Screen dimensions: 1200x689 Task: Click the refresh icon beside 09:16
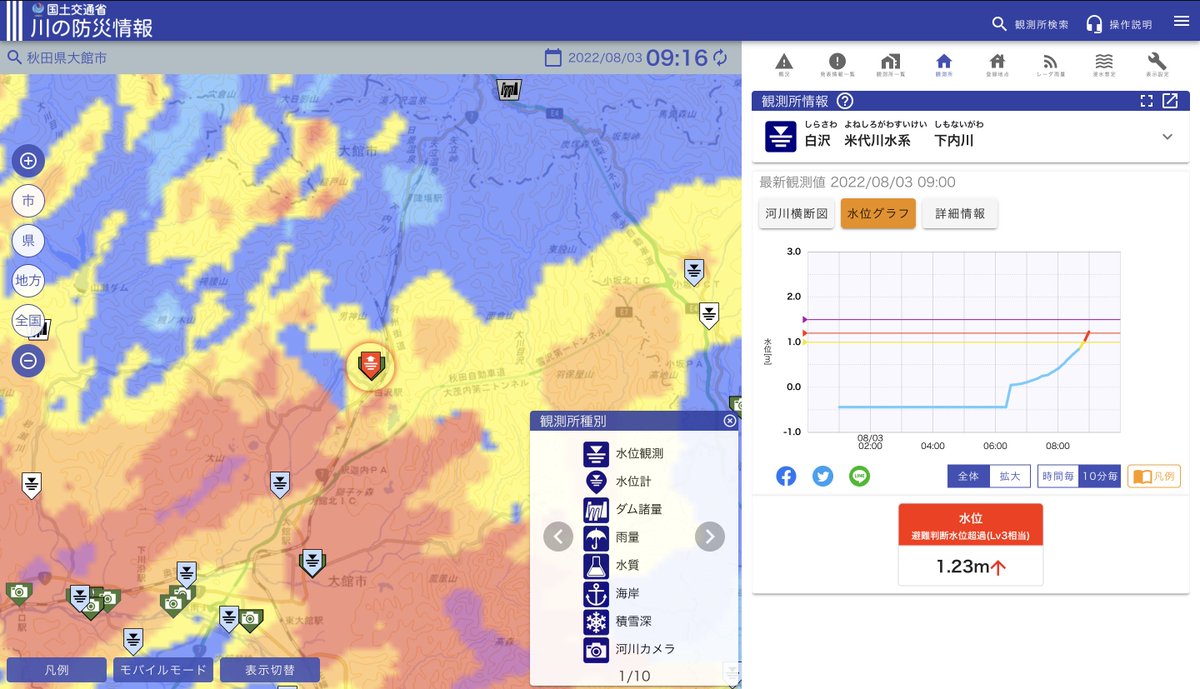[x=720, y=57]
